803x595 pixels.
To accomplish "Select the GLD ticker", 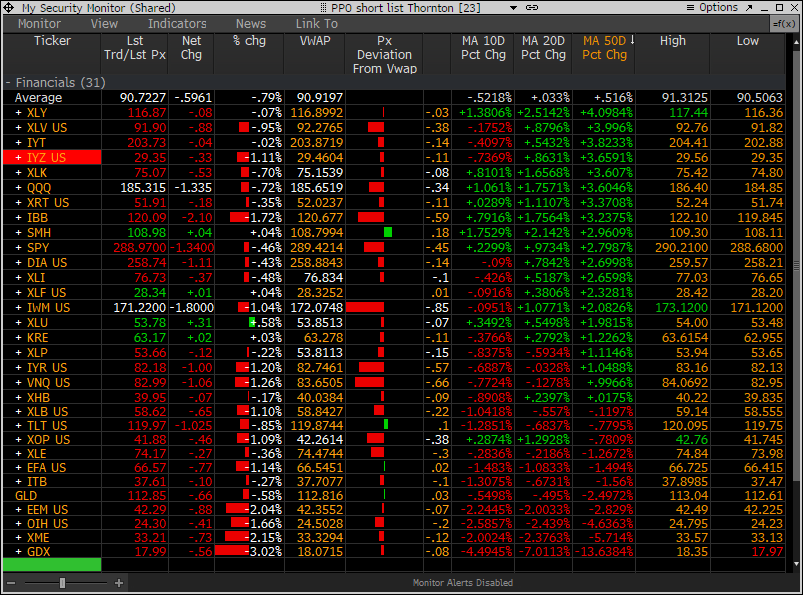I will coord(26,496).
